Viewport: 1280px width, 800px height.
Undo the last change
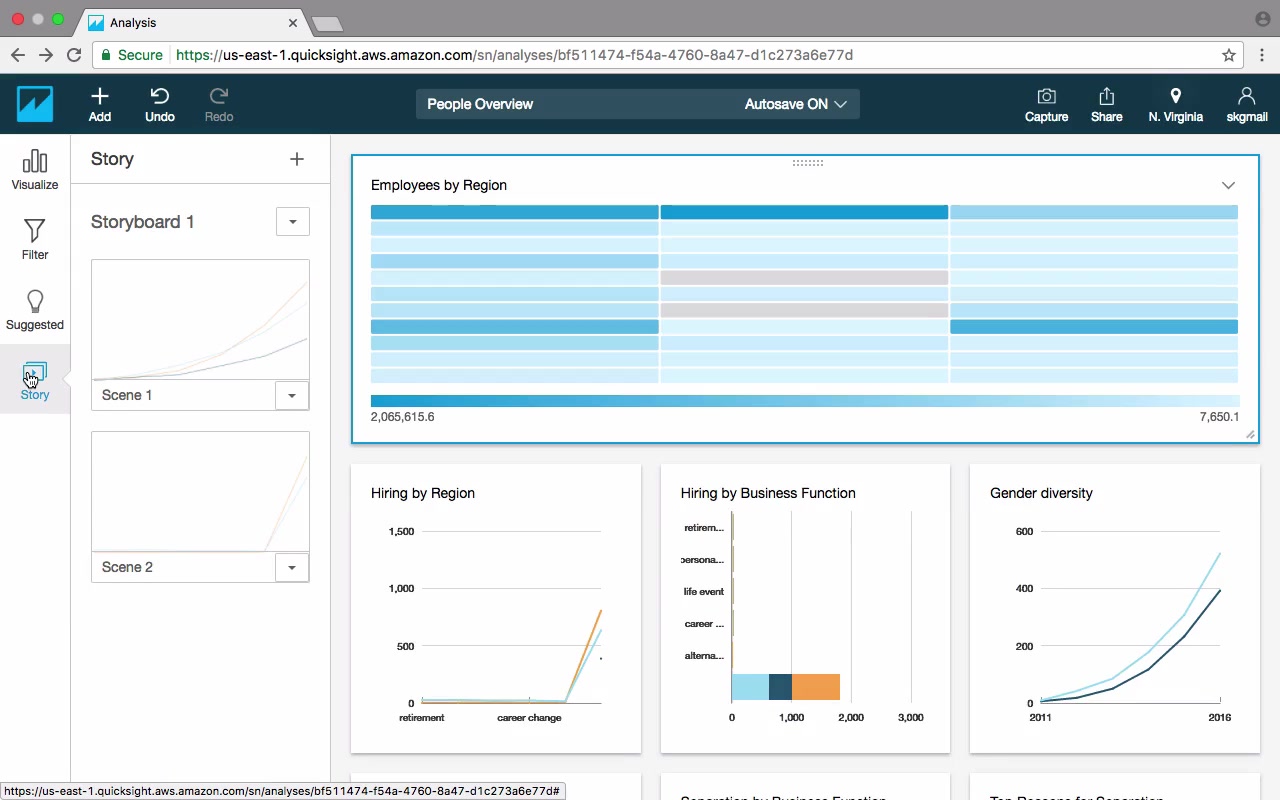pyautogui.click(x=160, y=104)
